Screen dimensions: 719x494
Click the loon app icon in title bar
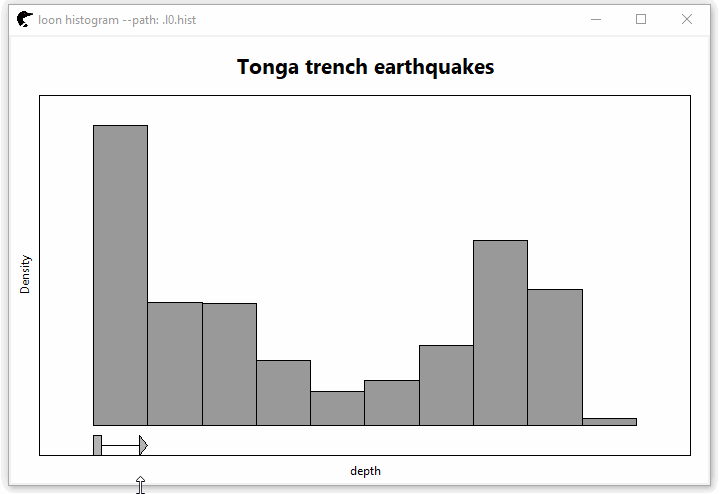coord(24,19)
